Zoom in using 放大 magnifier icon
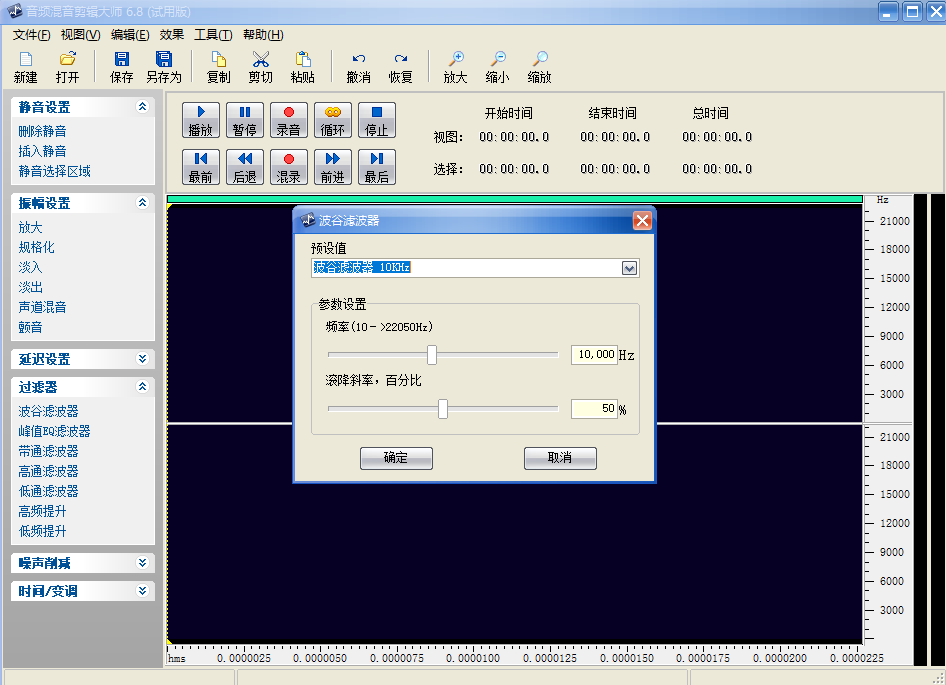 tap(456, 60)
